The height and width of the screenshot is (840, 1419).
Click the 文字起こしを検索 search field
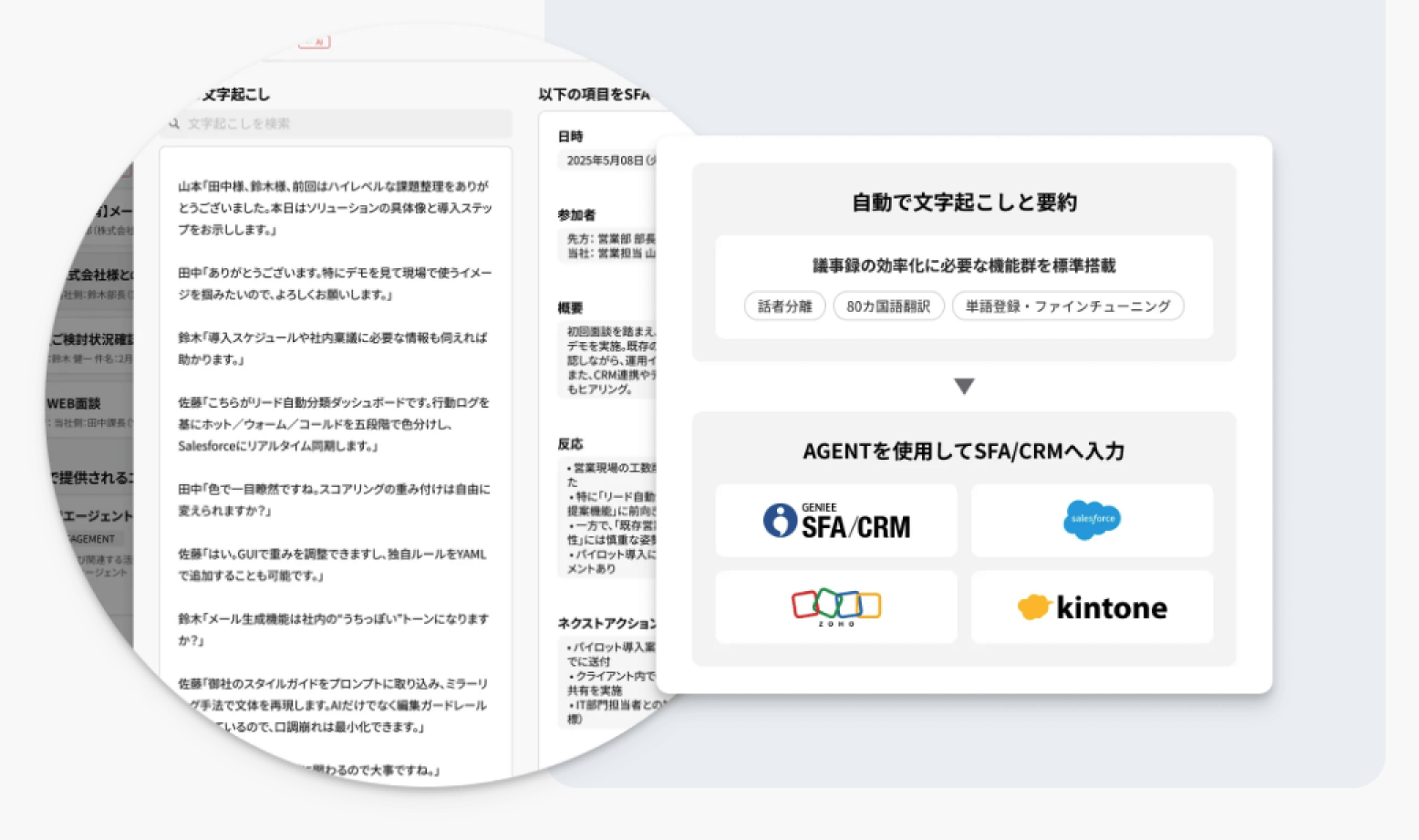336,124
